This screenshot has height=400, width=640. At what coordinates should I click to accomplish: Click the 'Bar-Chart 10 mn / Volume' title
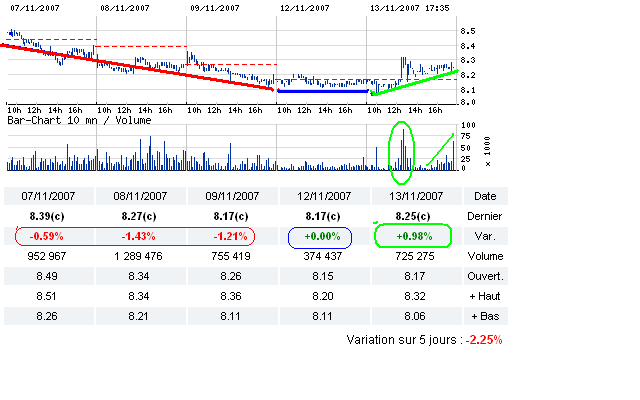click(x=79, y=120)
